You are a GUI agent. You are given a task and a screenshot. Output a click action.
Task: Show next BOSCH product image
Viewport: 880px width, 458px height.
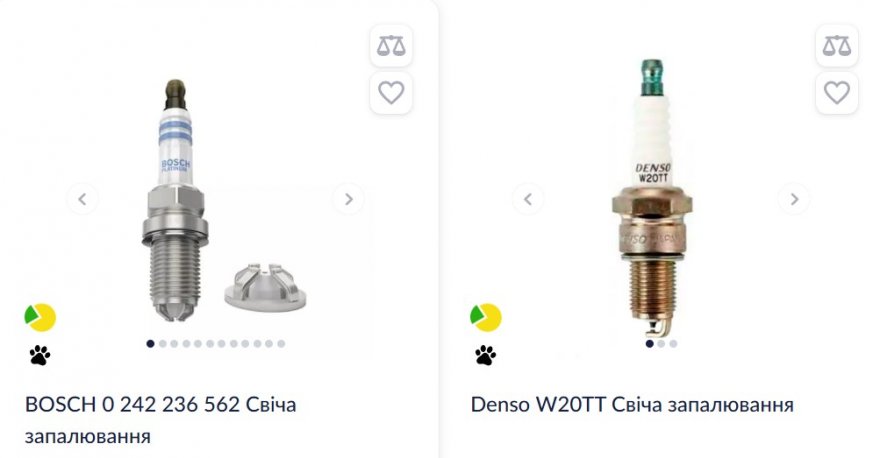[x=349, y=199]
